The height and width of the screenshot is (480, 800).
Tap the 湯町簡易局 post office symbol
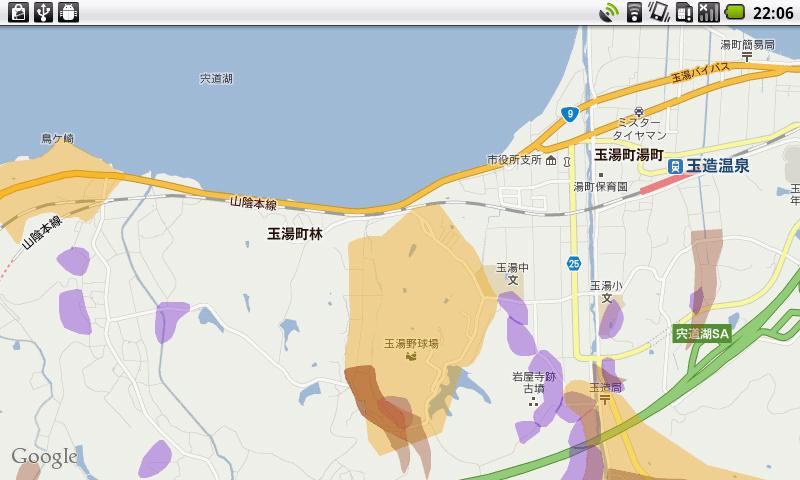click(x=747, y=57)
